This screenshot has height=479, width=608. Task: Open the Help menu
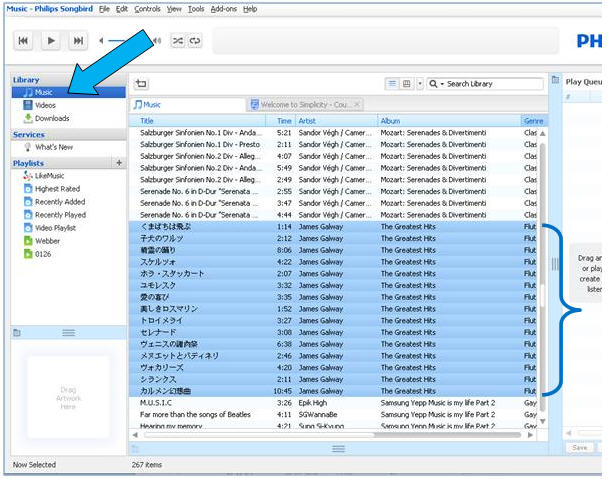pos(250,9)
